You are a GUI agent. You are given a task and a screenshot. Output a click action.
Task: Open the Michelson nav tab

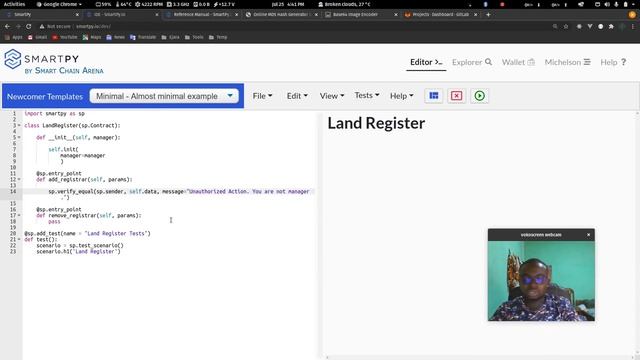567,62
